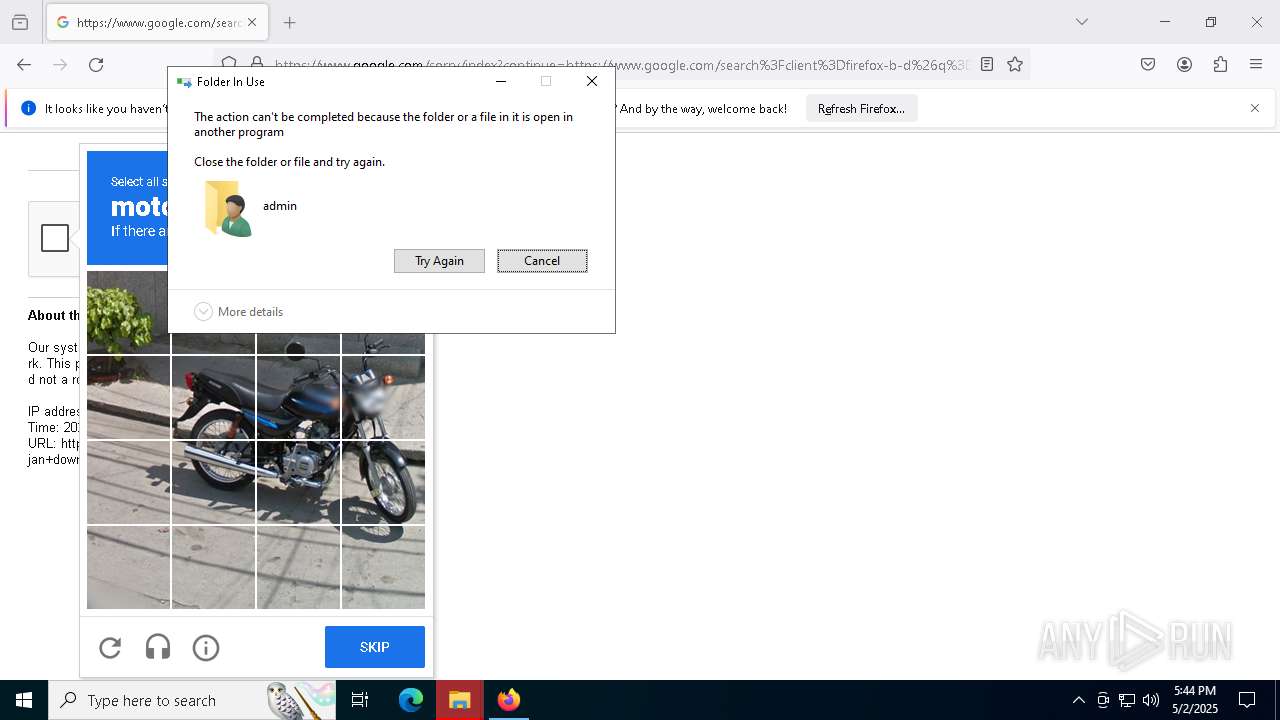
Task: Expand More details in the dialog
Action: coord(239,312)
